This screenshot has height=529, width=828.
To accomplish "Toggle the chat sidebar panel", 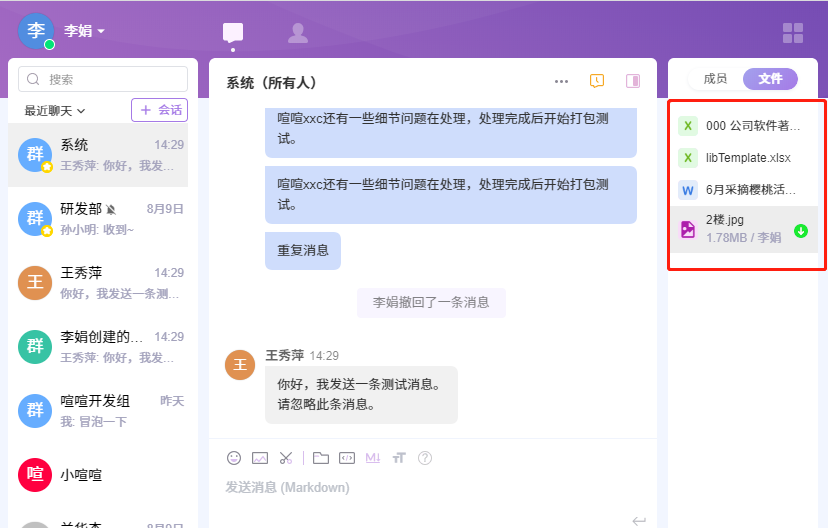I will coord(632,81).
